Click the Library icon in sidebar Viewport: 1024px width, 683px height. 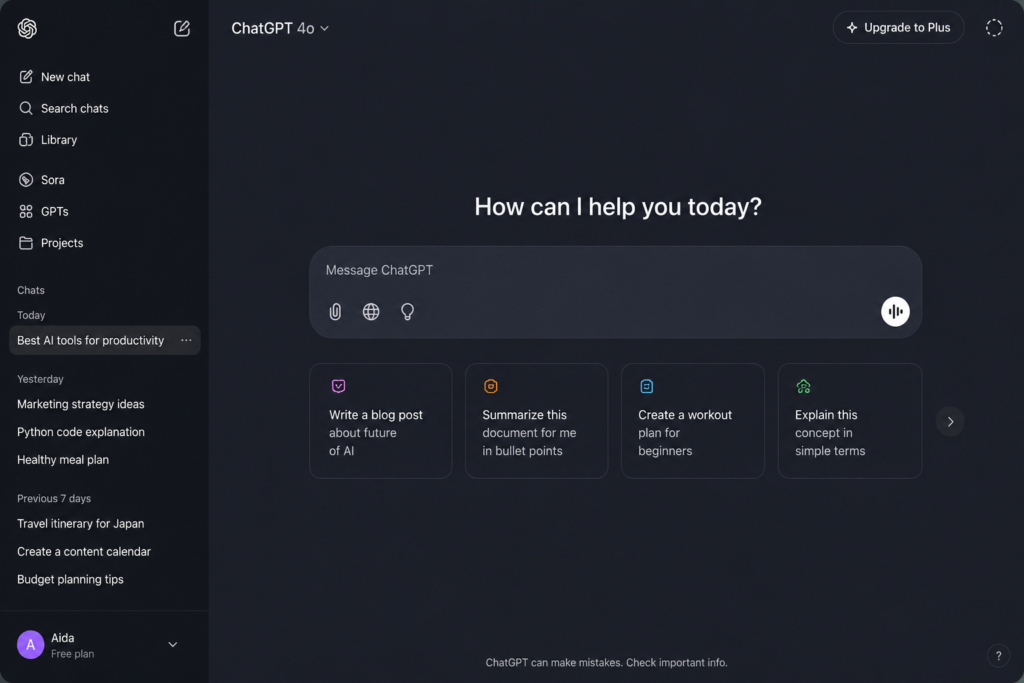[25, 139]
